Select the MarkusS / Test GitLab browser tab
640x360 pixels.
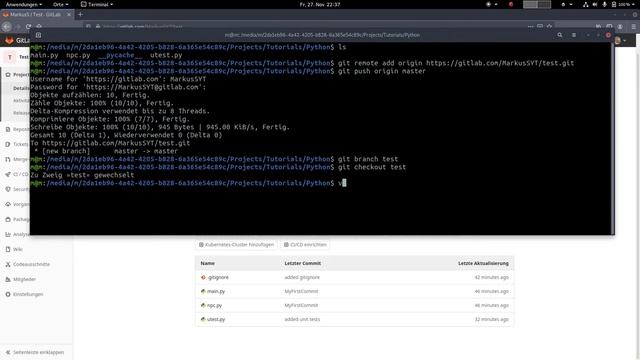tap(36, 14)
